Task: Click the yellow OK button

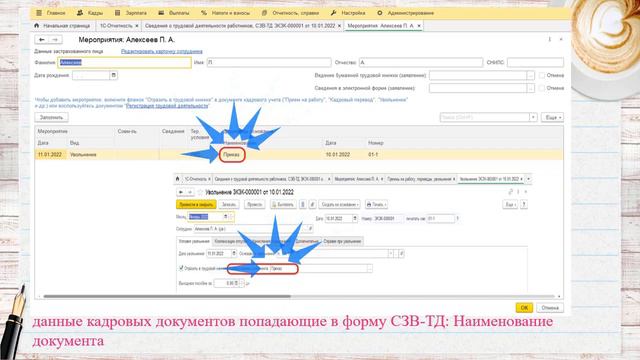Action: pyautogui.click(x=524, y=307)
